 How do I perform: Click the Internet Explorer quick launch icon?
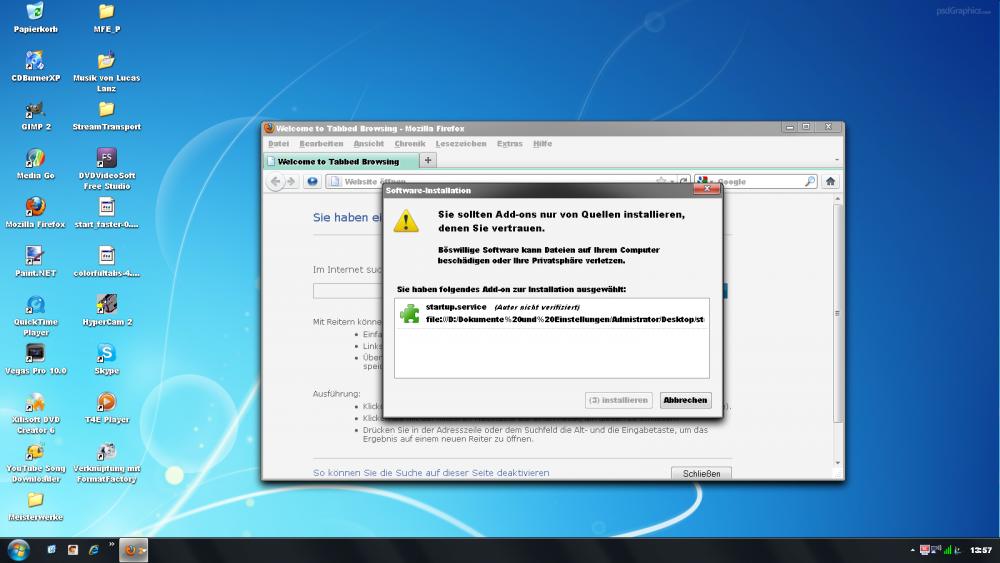click(94, 550)
